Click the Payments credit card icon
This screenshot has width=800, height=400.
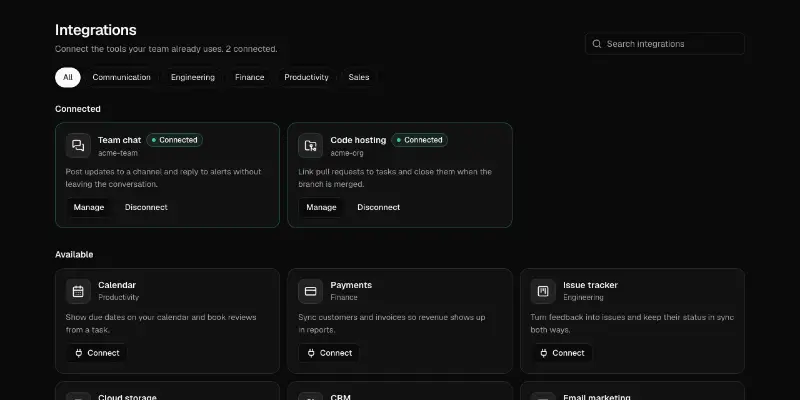tap(310, 291)
